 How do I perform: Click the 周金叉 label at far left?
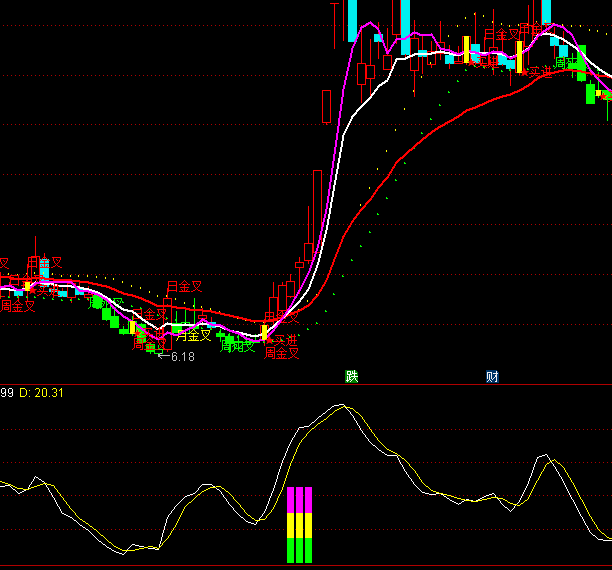(17, 306)
